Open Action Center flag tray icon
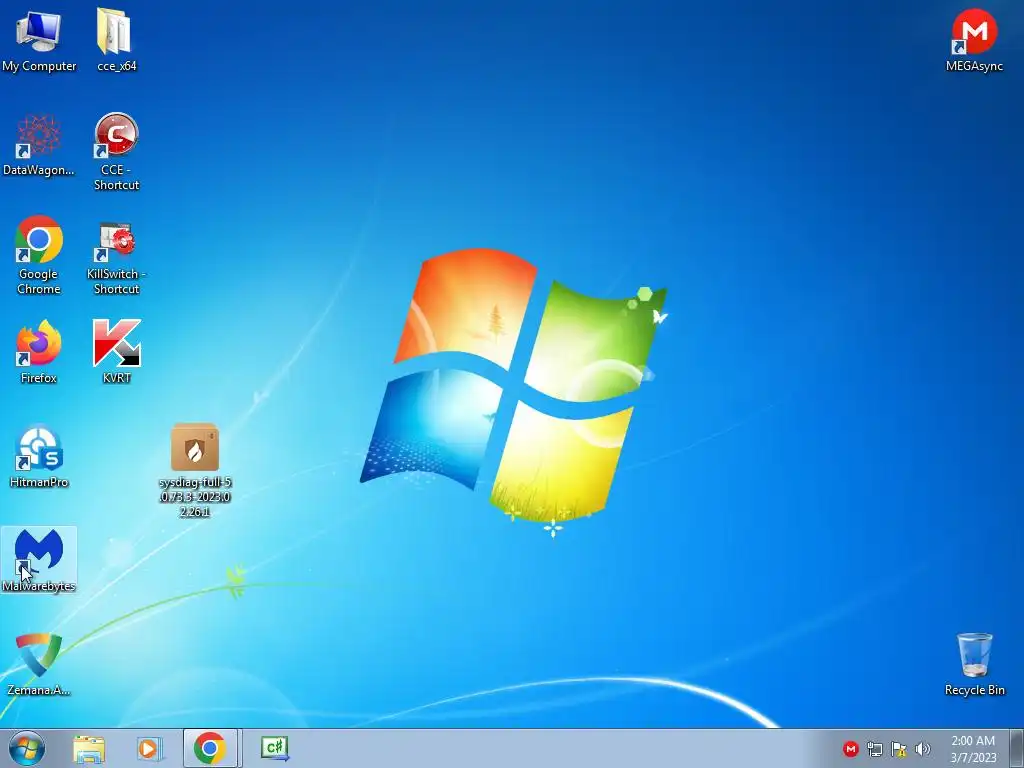The width and height of the screenshot is (1024, 768). [x=899, y=749]
